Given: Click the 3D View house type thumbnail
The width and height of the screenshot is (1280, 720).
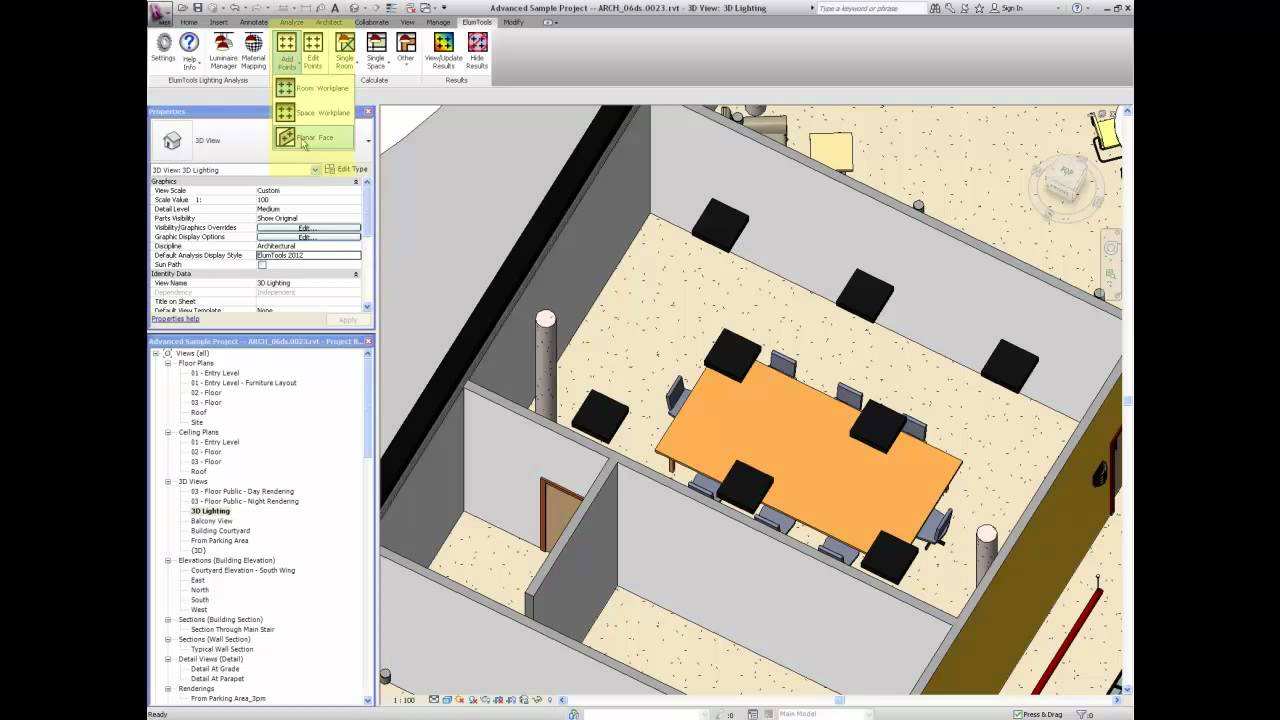Looking at the screenshot, I should tap(172, 140).
